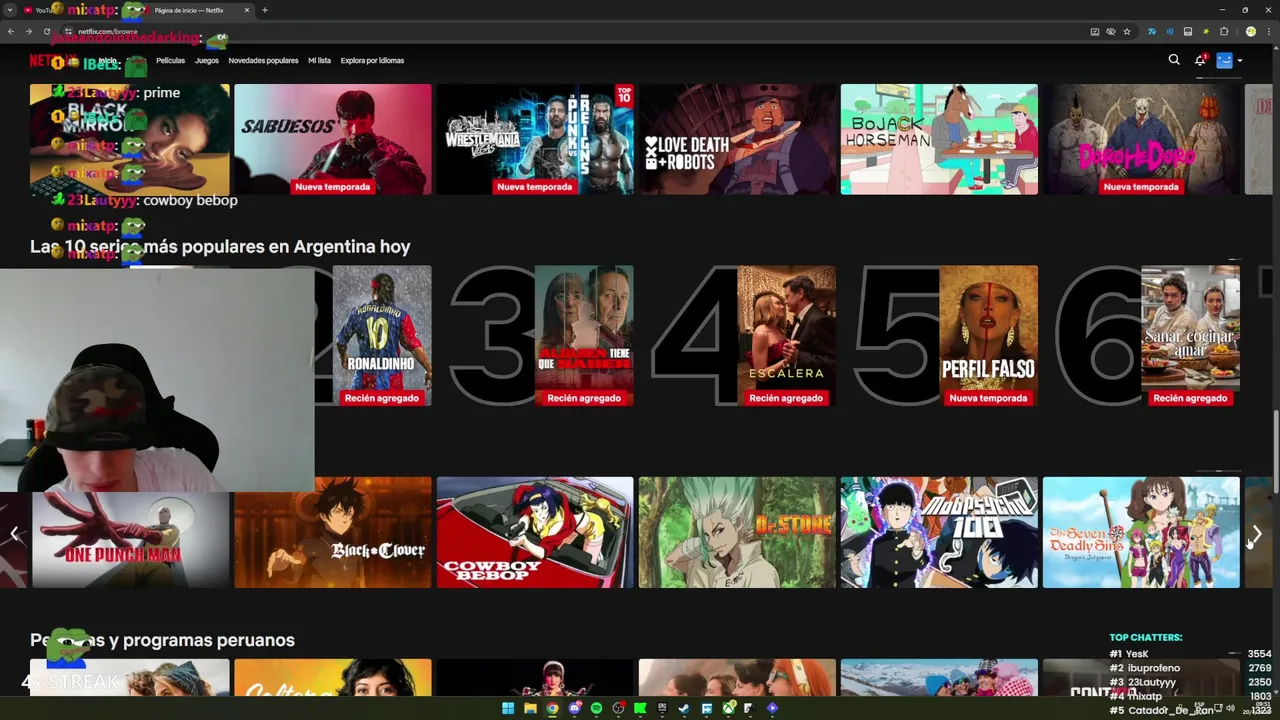This screenshot has width=1280, height=720.
Task: Click Nueva temporada badge on Dorohedoro
Action: coord(1141,186)
